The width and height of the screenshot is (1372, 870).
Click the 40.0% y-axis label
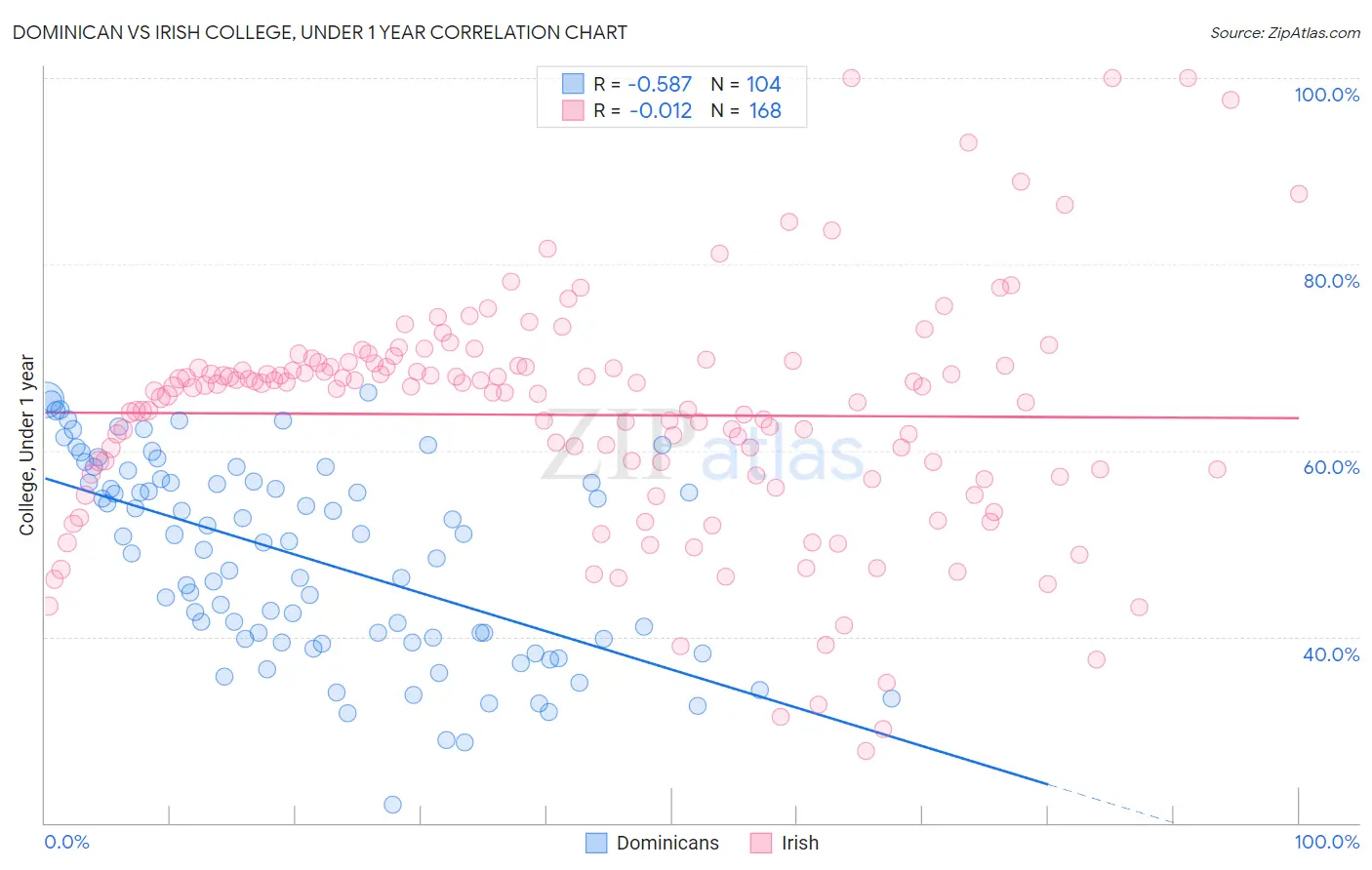[1331, 654]
